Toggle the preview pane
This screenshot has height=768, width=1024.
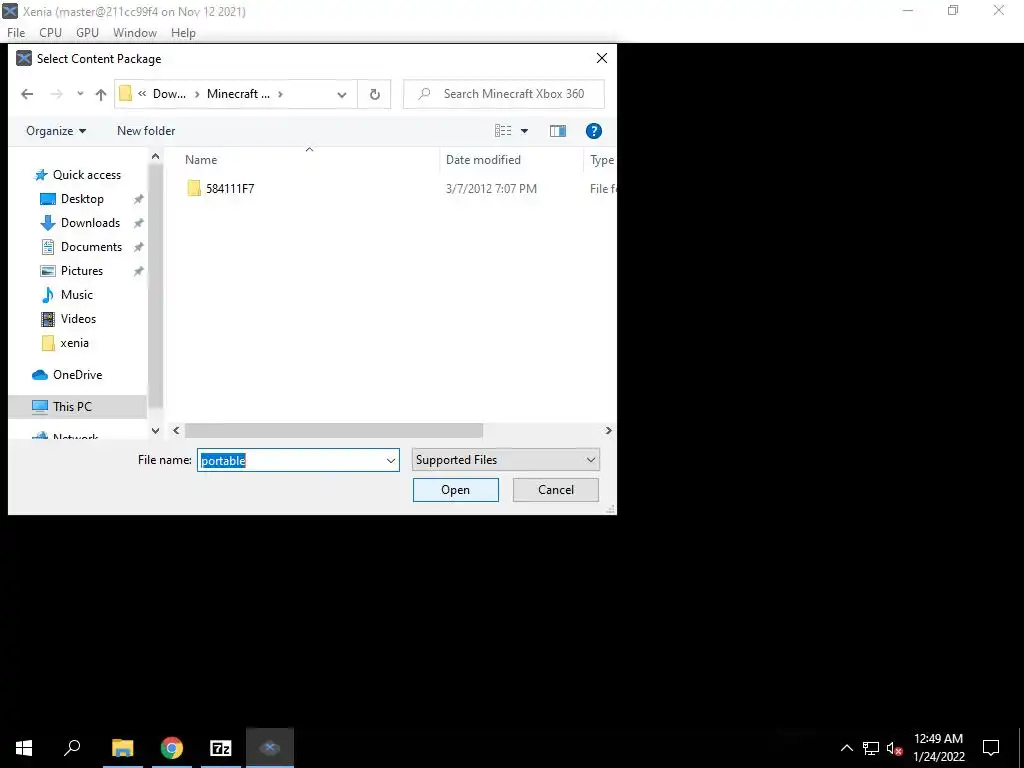pos(558,131)
